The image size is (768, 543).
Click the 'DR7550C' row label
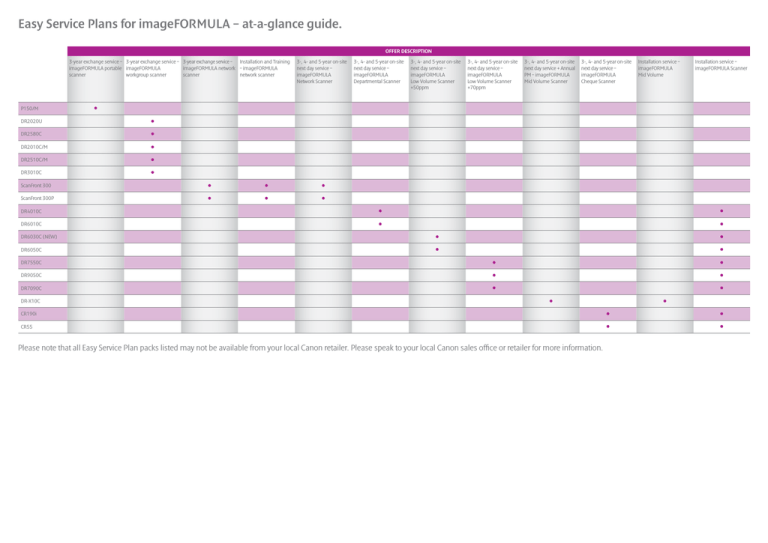(31, 262)
